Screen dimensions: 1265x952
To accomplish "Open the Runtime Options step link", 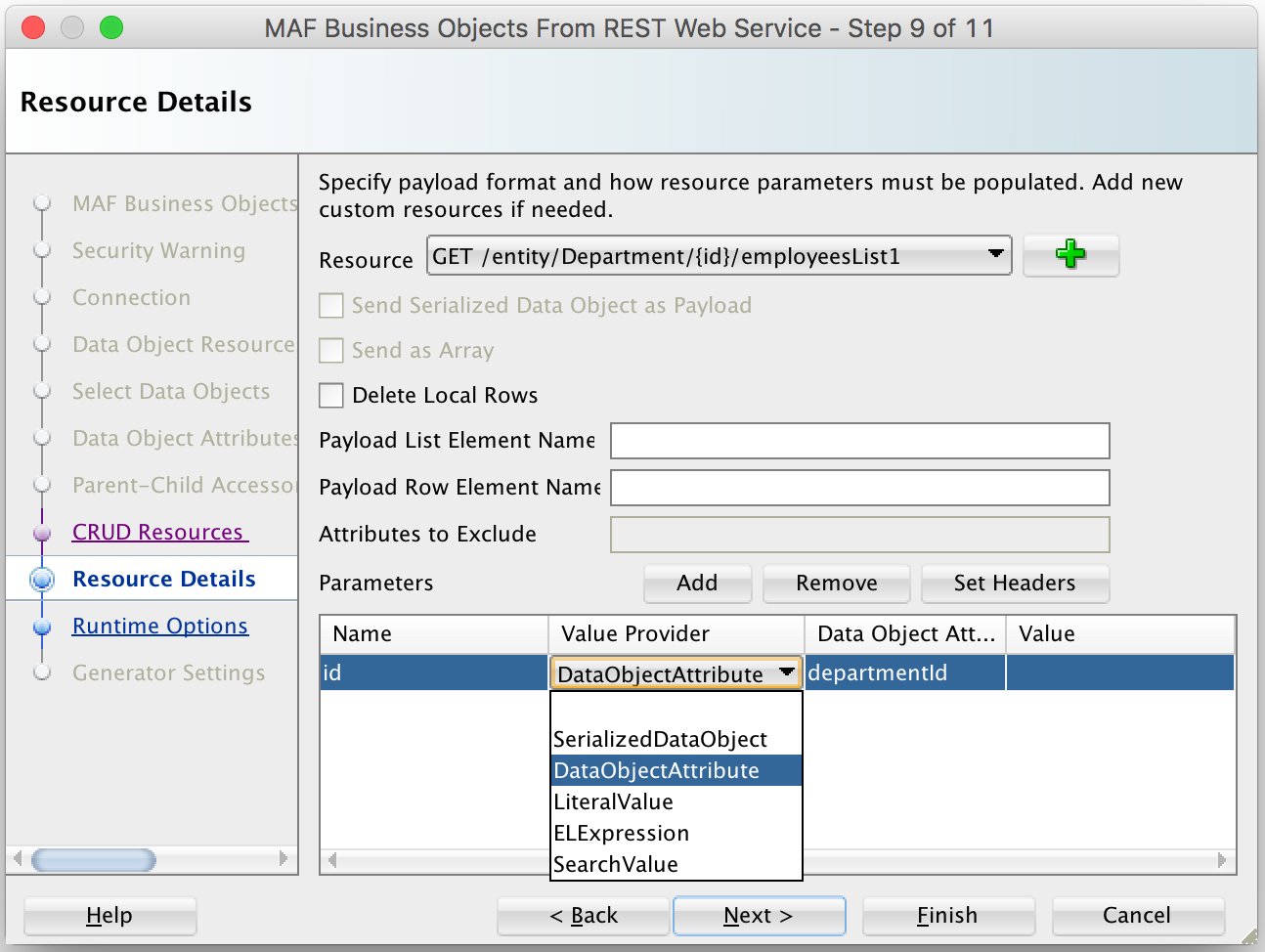I will tap(160, 626).
